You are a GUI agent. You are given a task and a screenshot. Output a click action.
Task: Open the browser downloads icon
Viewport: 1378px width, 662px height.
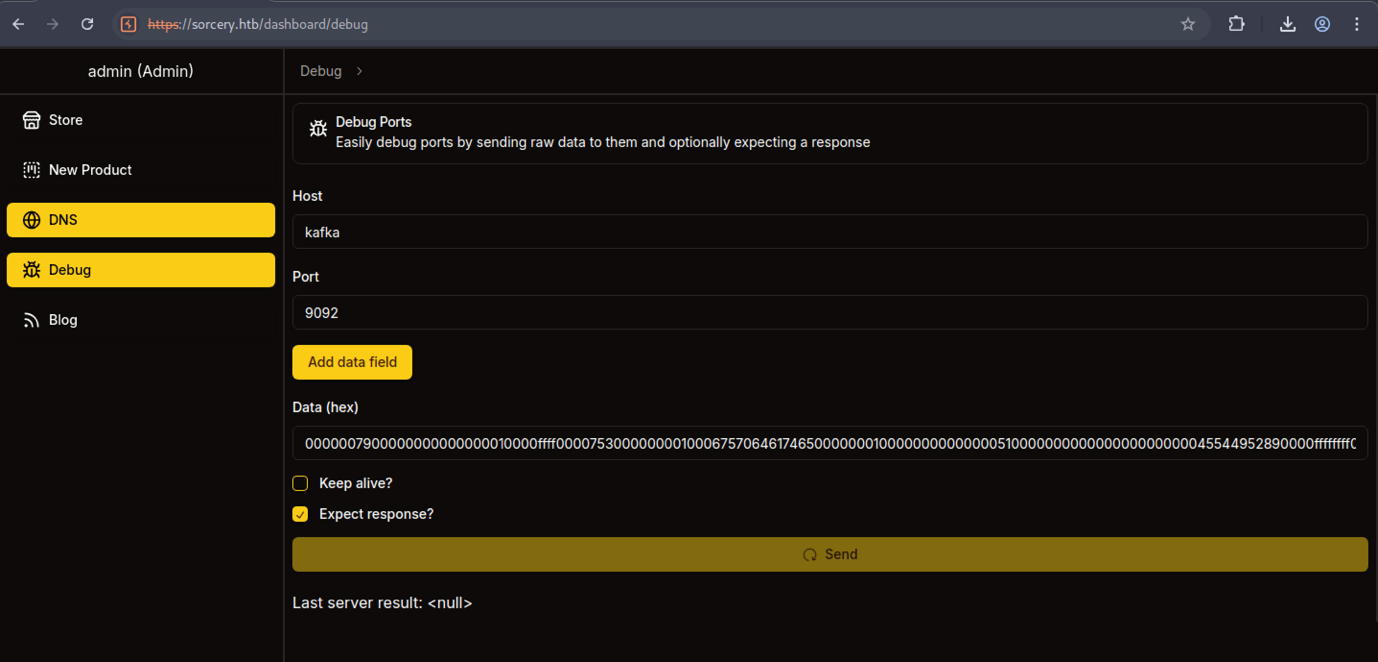[1288, 24]
